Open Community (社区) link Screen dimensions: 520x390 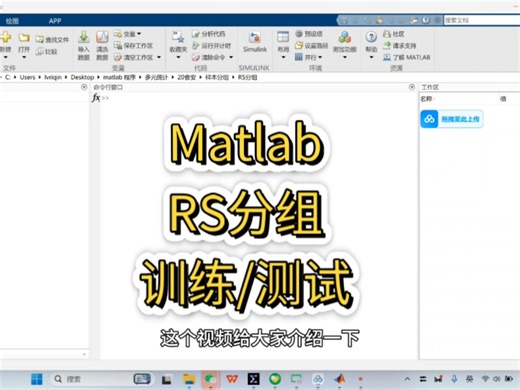pyautogui.click(x=394, y=34)
